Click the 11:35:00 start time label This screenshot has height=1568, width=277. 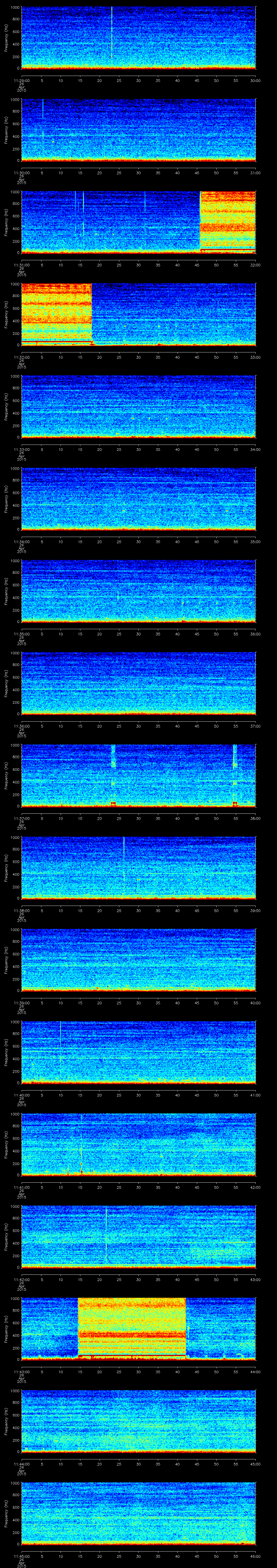21,634
